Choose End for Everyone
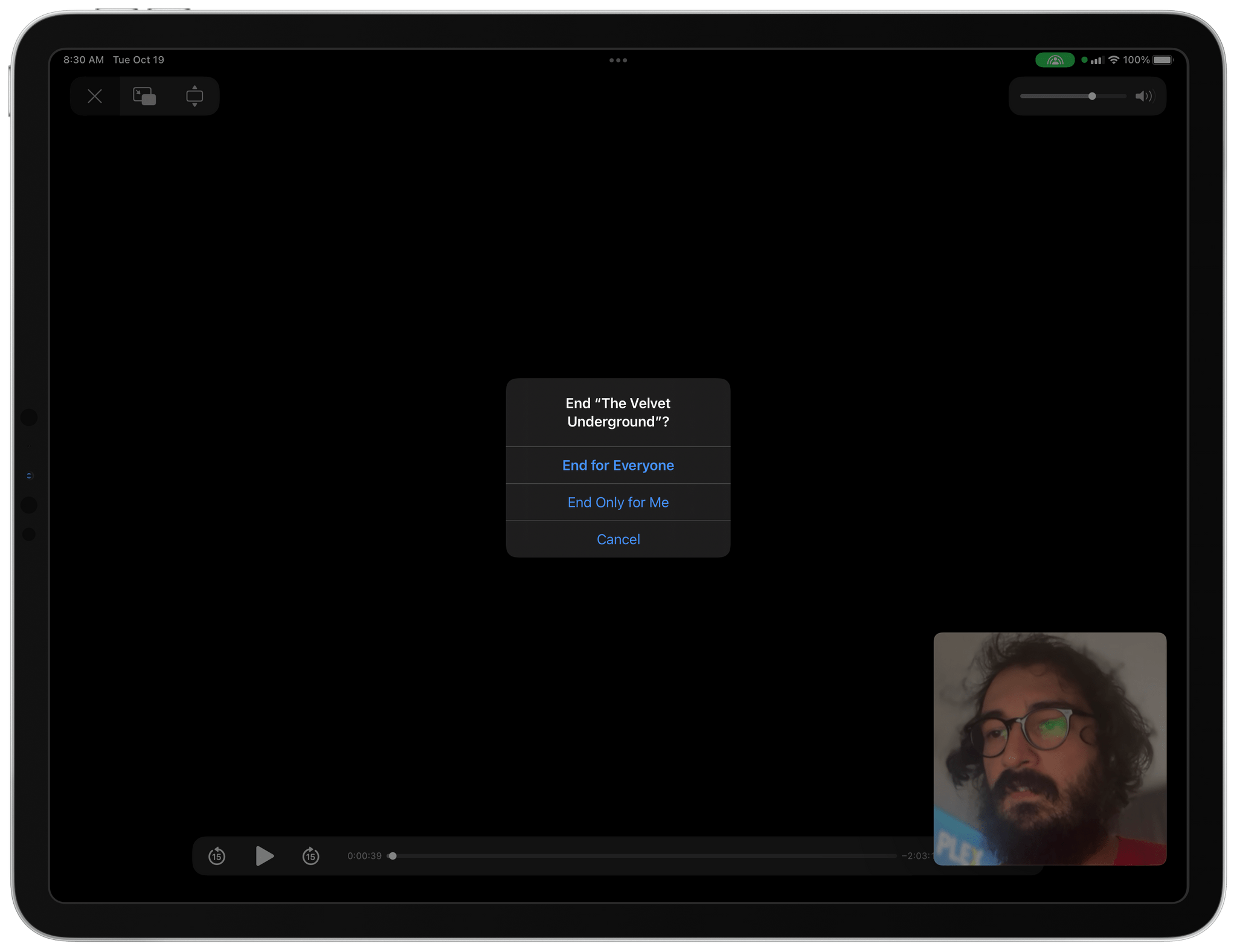The width and height of the screenshot is (1237, 952). [618, 465]
